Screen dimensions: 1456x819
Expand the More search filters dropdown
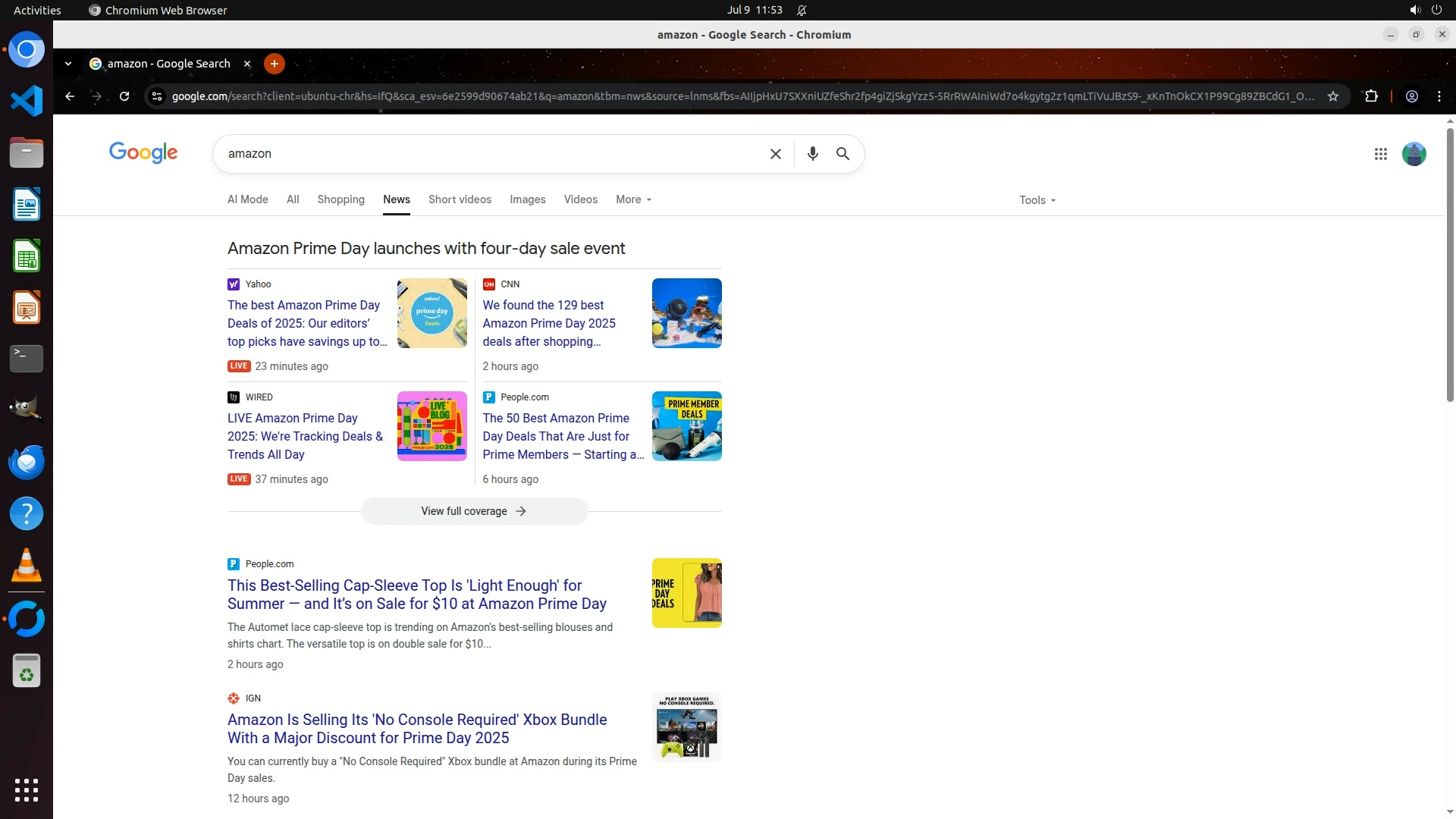coord(633,199)
